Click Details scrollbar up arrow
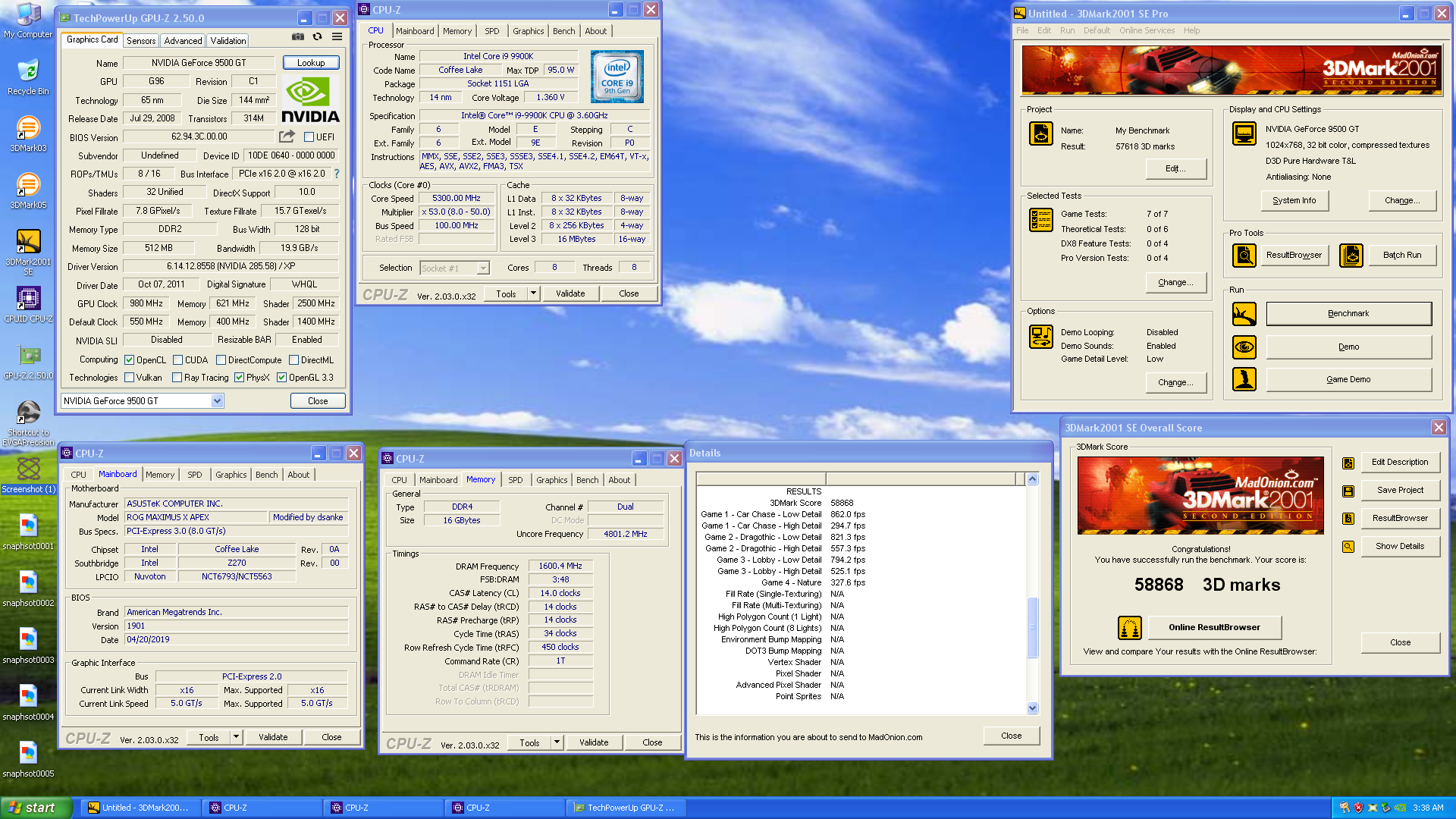Screen dimensions: 1456x819 (1032, 479)
